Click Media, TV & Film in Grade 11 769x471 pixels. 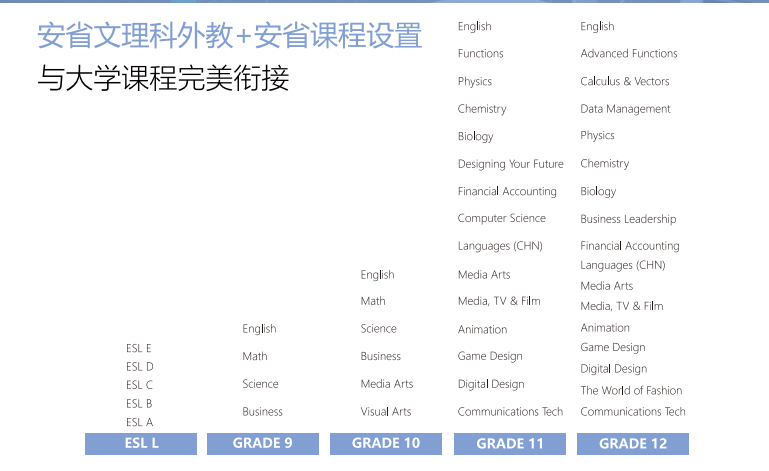pyautogui.click(x=499, y=301)
